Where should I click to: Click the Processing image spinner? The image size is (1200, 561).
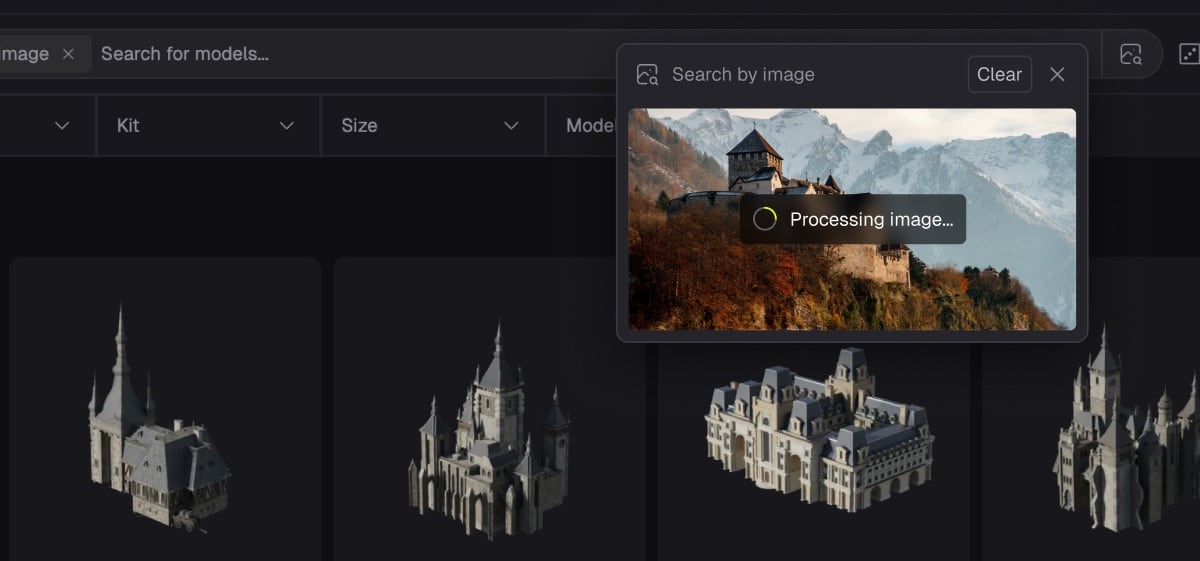[x=765, y=219]
